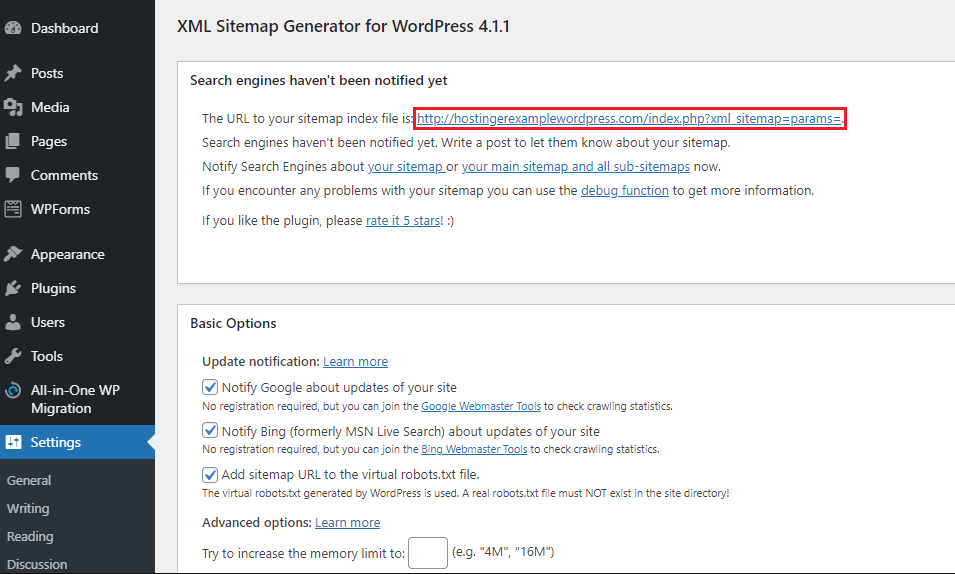
Task: Click the Appearance paintbrush icon
Action: click(13, 254)
